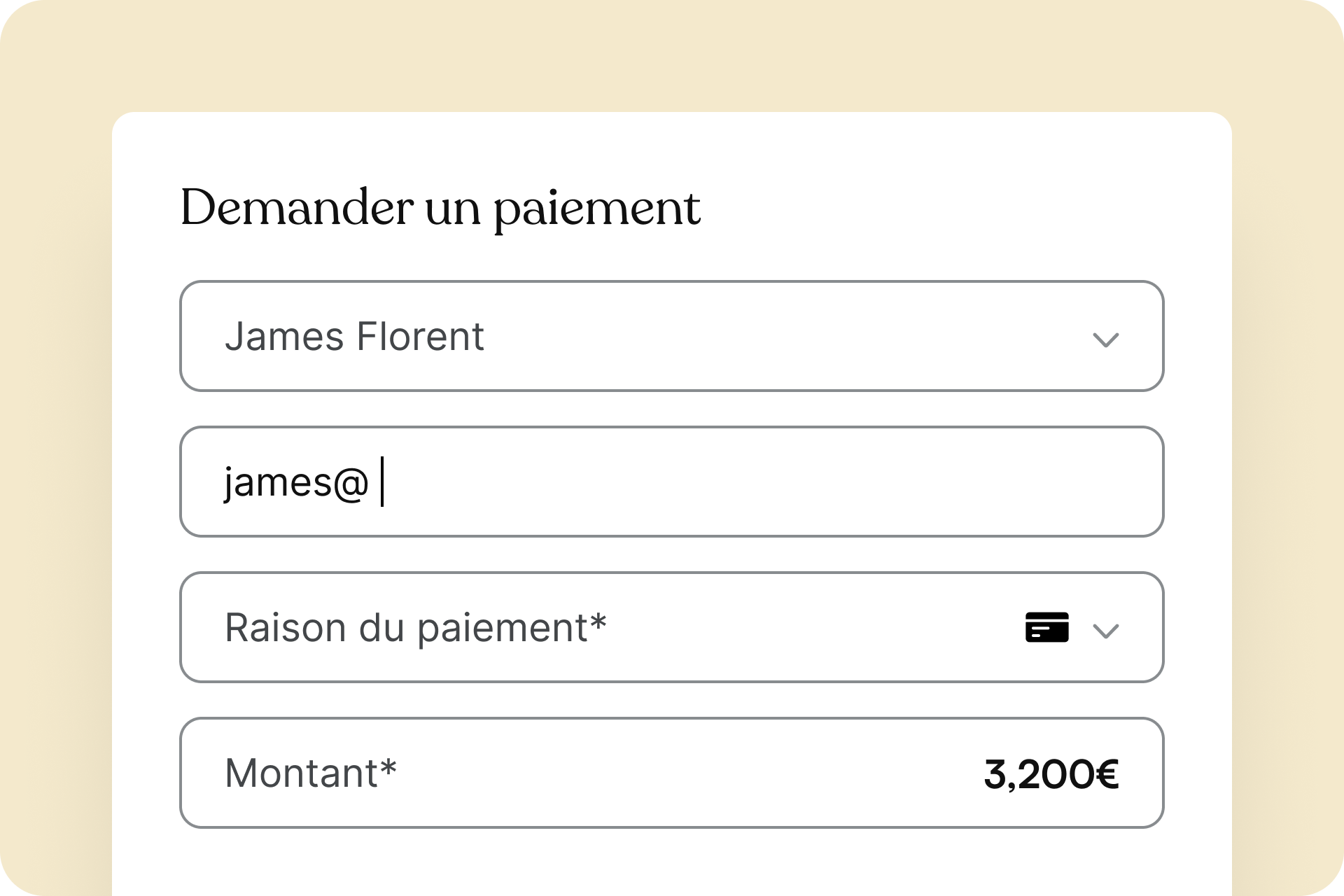
Task: Open the James Florent recipient selector
Action: [x=672, y=336]
